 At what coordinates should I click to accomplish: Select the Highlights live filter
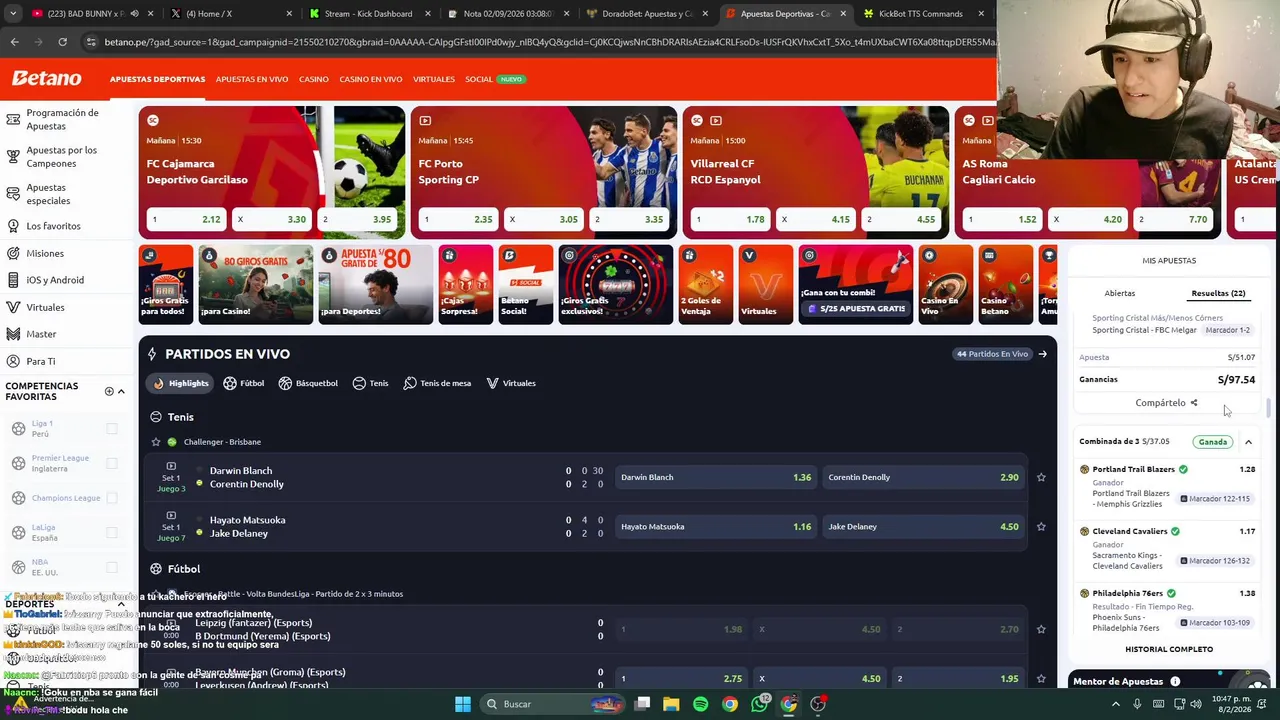tap(181, 383)
